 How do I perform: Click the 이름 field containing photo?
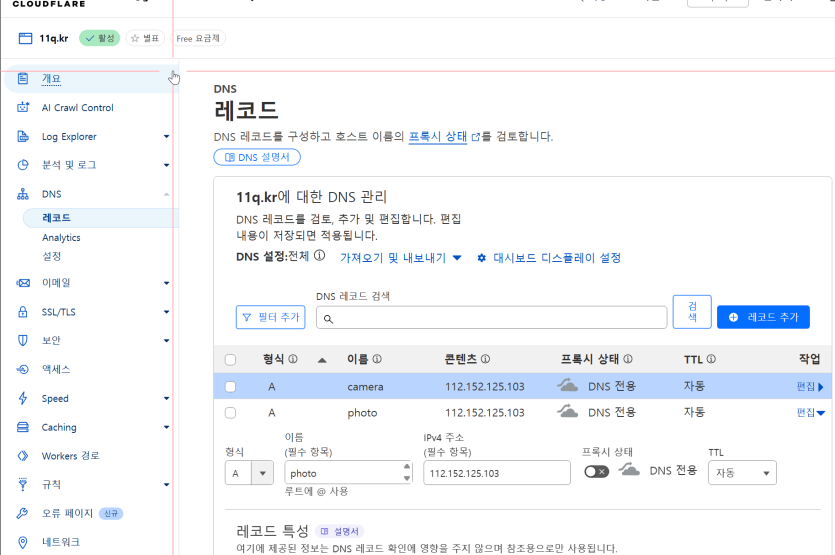pos(348,472)
